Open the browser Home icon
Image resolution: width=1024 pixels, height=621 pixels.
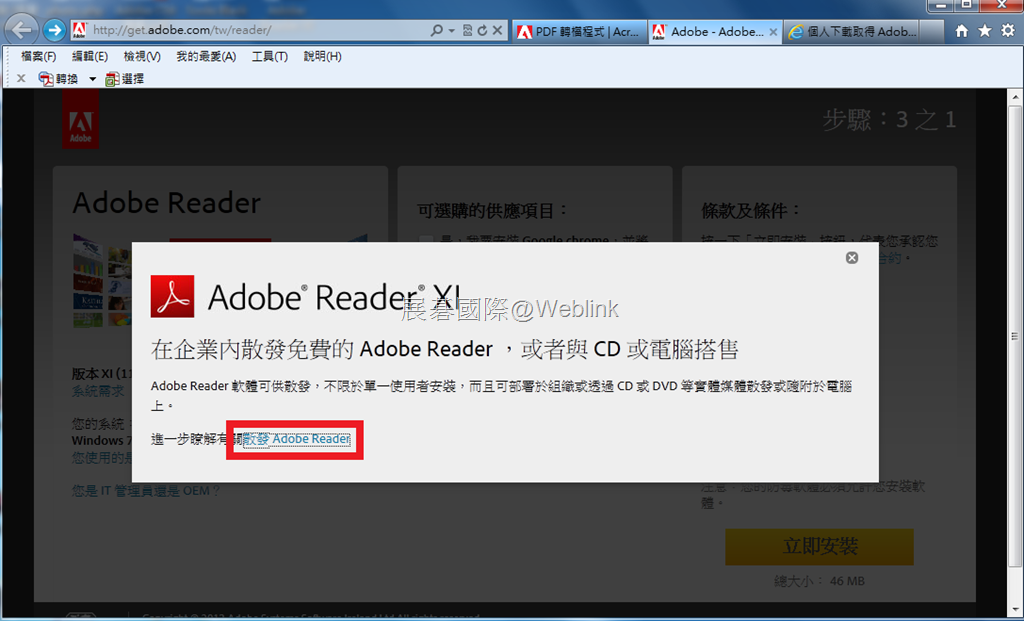pyautogui.click(x=961, y=31)
